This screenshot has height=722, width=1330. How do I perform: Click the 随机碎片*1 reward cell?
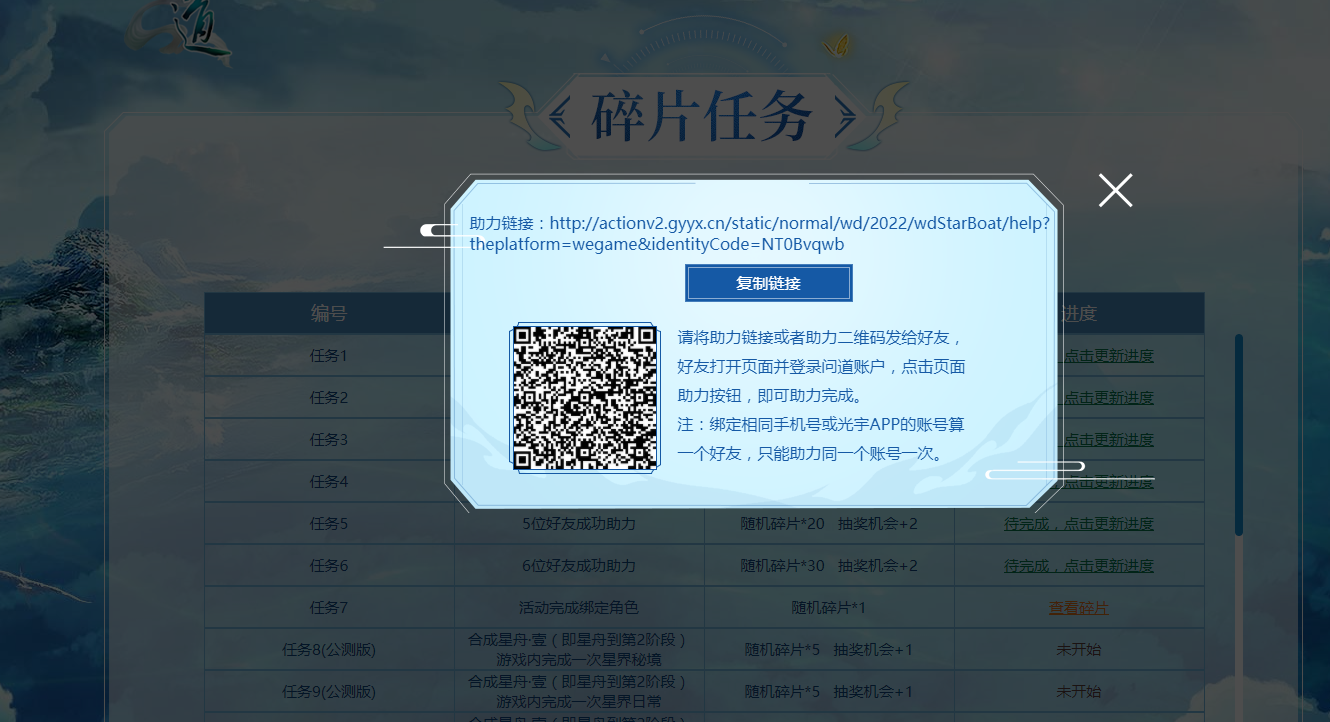[x=829, y=607]
